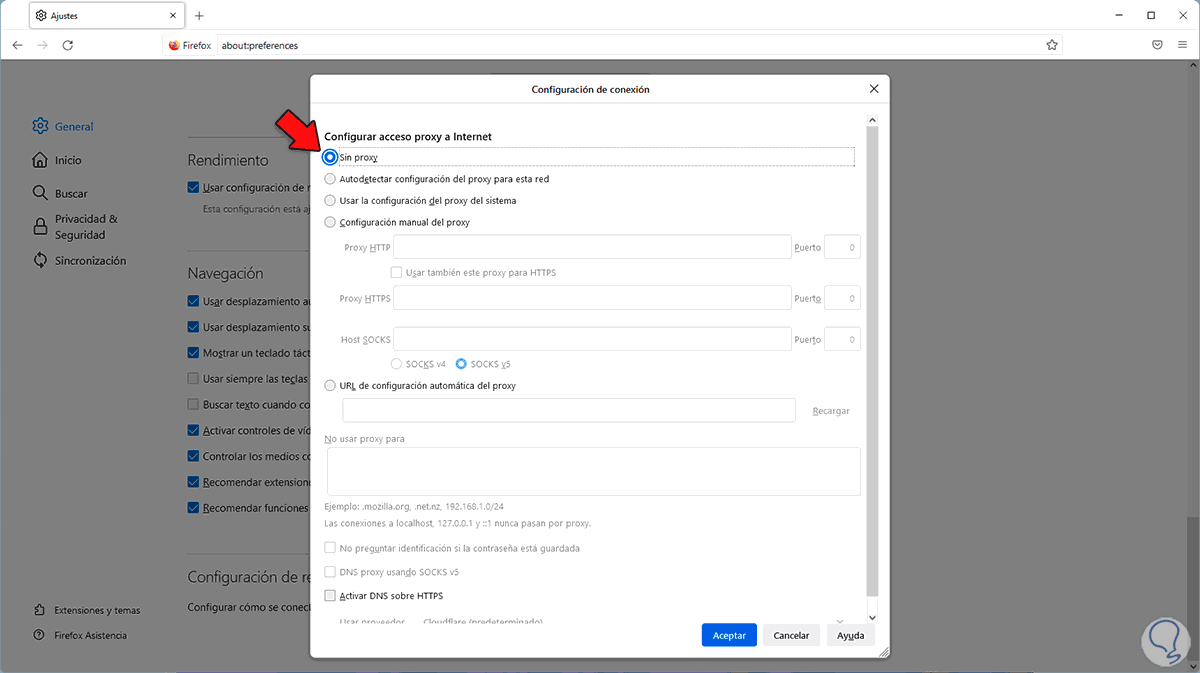This screenshot has height=673, width=1200.
Task: Choose Configuración manual del proxy
Action: point(331,222)
